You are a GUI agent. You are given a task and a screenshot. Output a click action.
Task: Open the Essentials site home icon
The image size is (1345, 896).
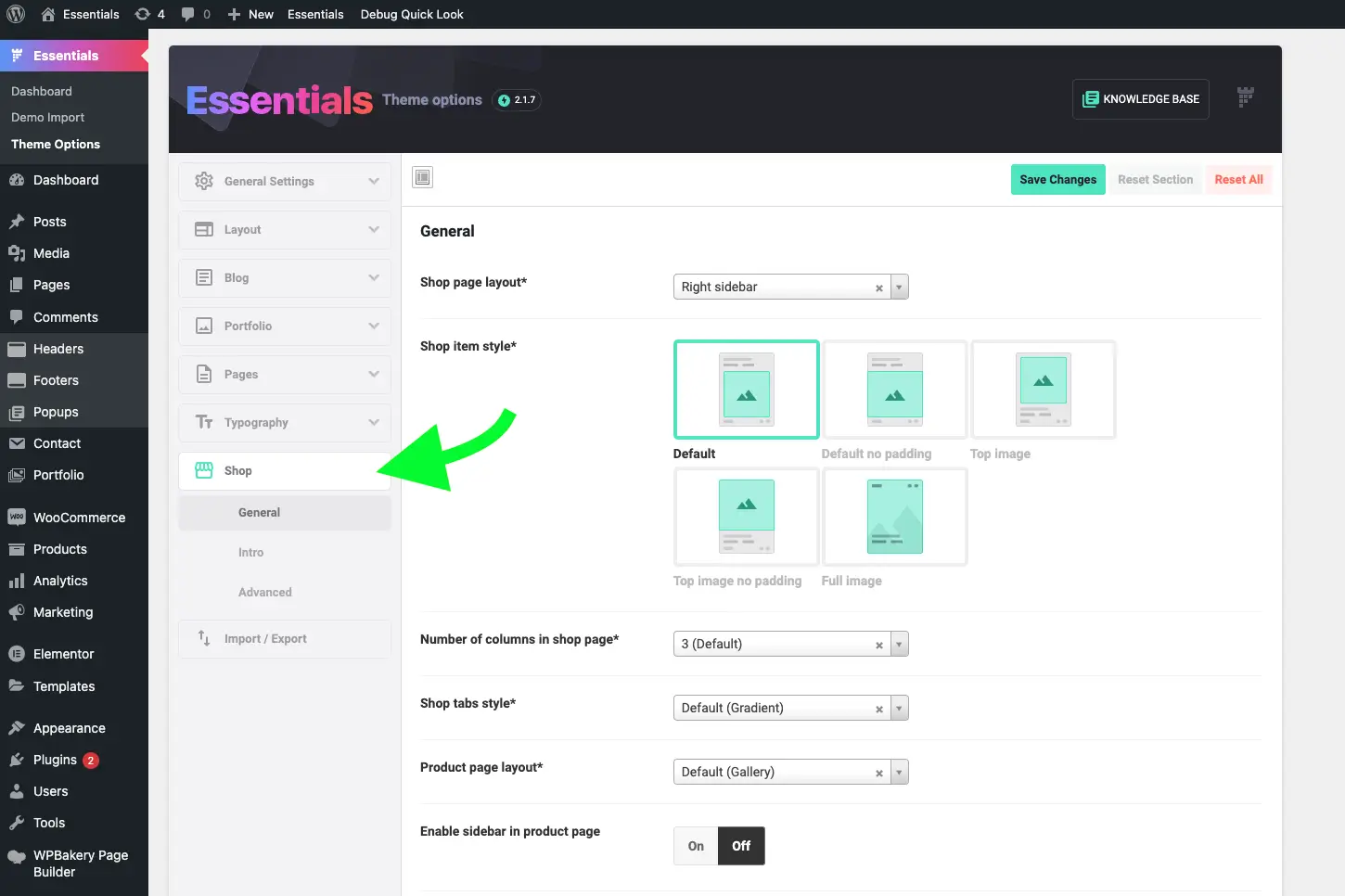(x=48, y=14)
